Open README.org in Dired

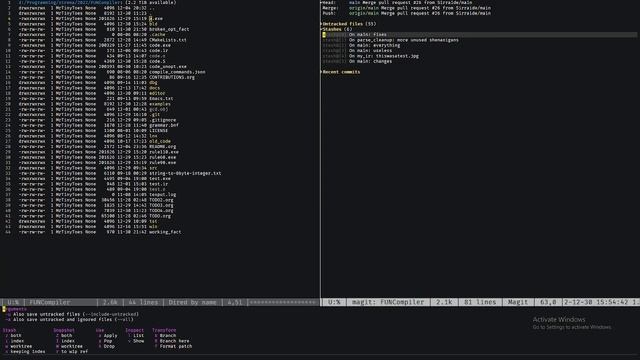[162, 147]
